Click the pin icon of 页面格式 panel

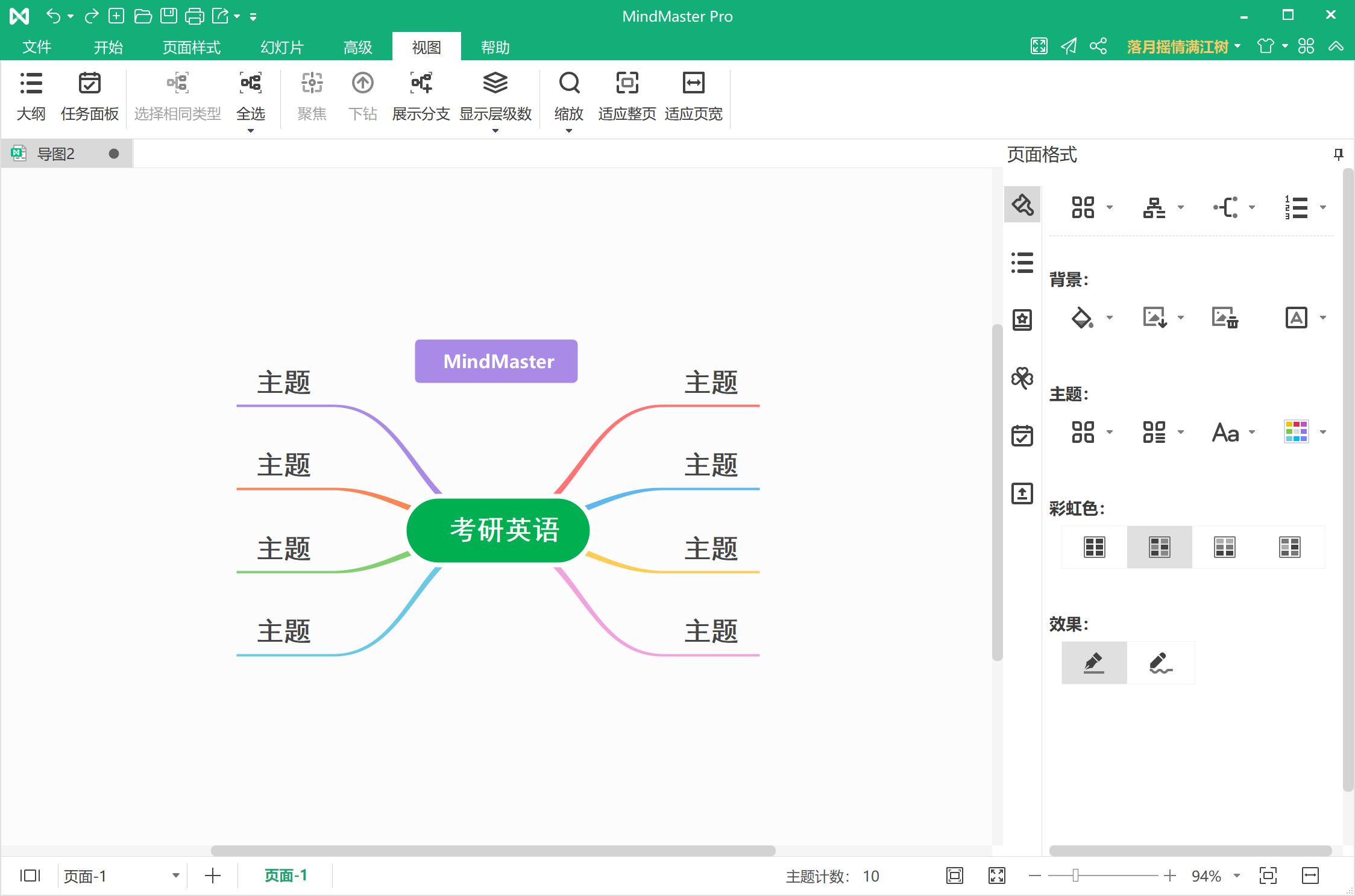click(1338, 154)
